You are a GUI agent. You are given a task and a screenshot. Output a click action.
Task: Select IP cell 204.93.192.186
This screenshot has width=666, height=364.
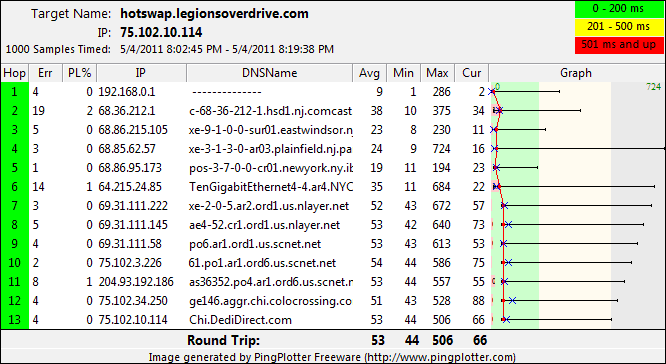click(136, 282)
